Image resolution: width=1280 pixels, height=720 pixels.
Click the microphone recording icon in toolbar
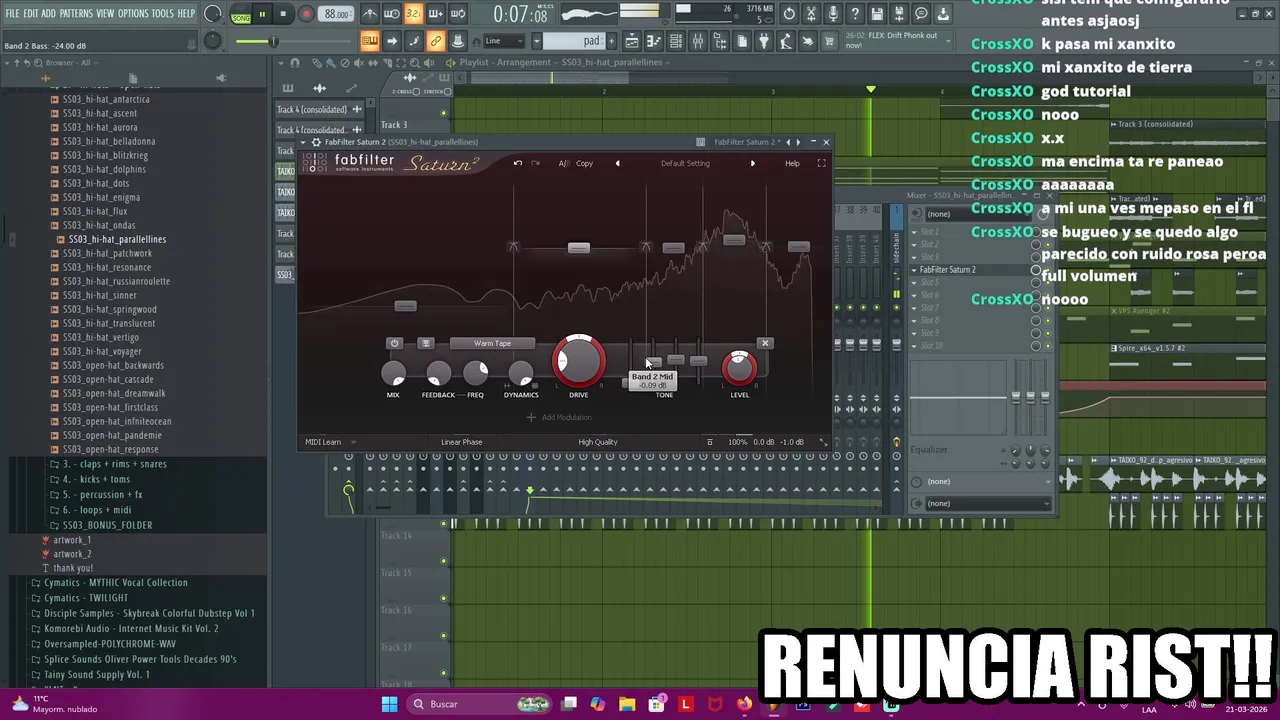pyautogui.click(x=833, y=14)
